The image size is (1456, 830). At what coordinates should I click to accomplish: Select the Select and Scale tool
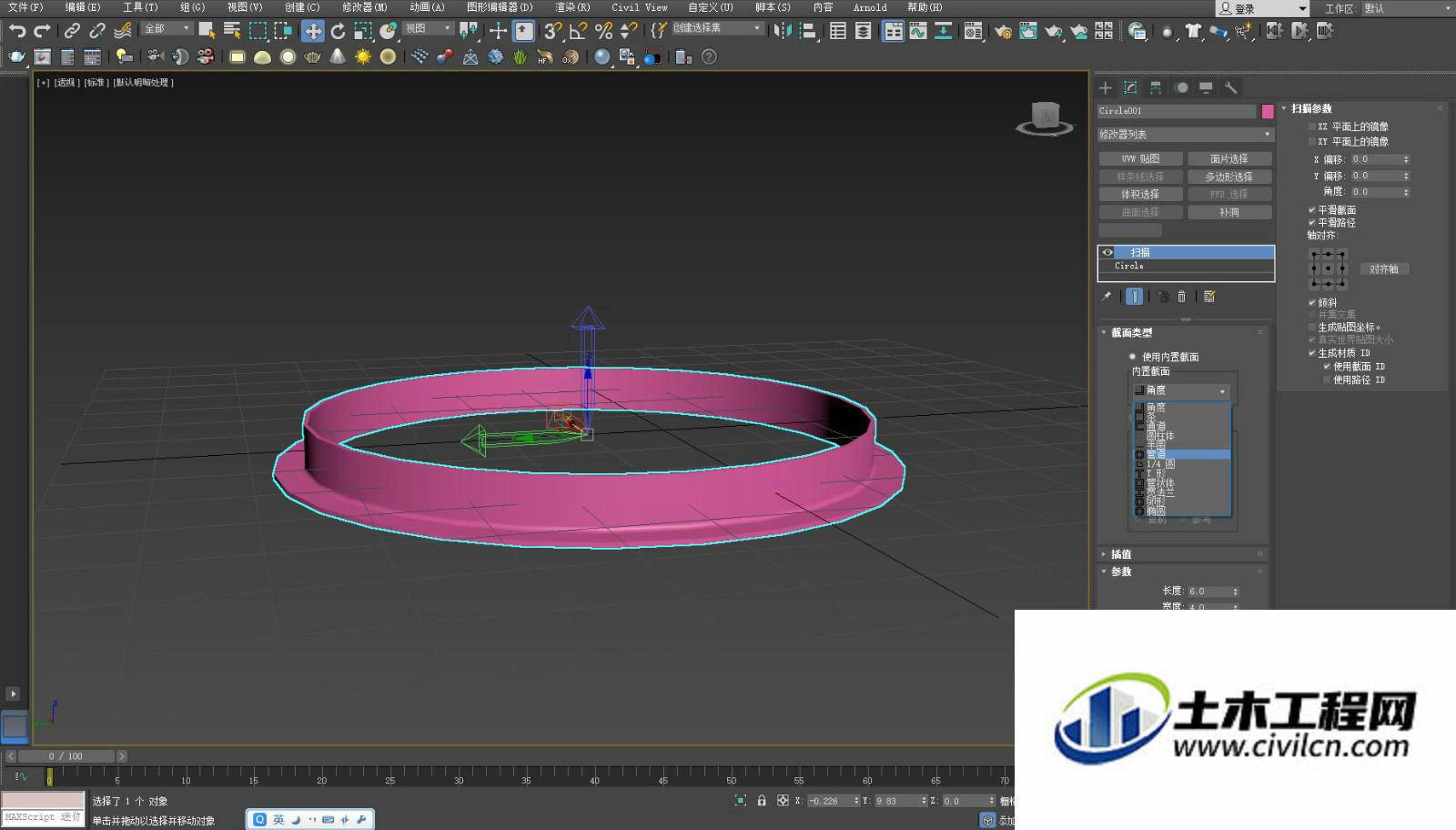point(363,31)
